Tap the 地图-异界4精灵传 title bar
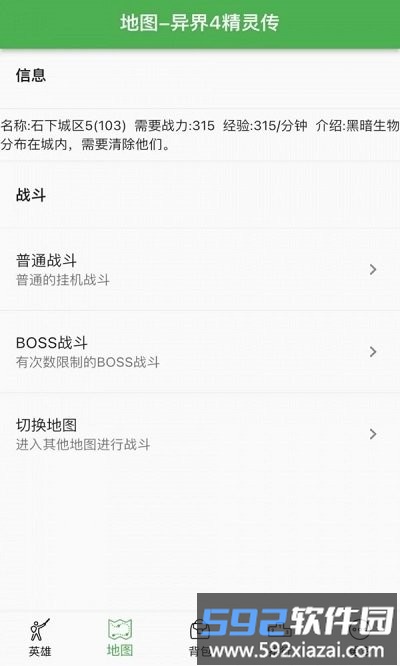Image resolution: width=400 pixels, height=666 pixels. tap(200, 24)
